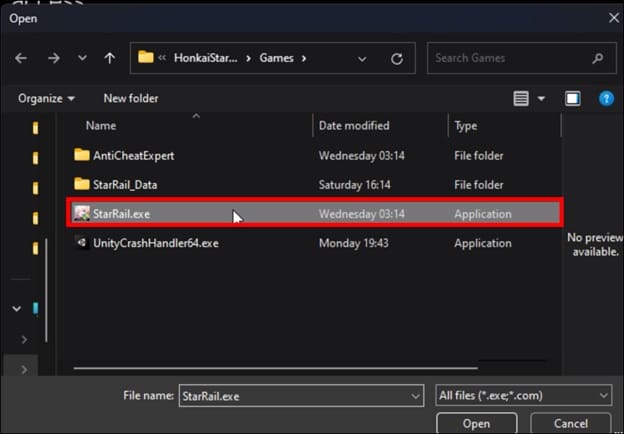Sort by Type column header
Screen dimensions: 624x434
tap(466, 126)
